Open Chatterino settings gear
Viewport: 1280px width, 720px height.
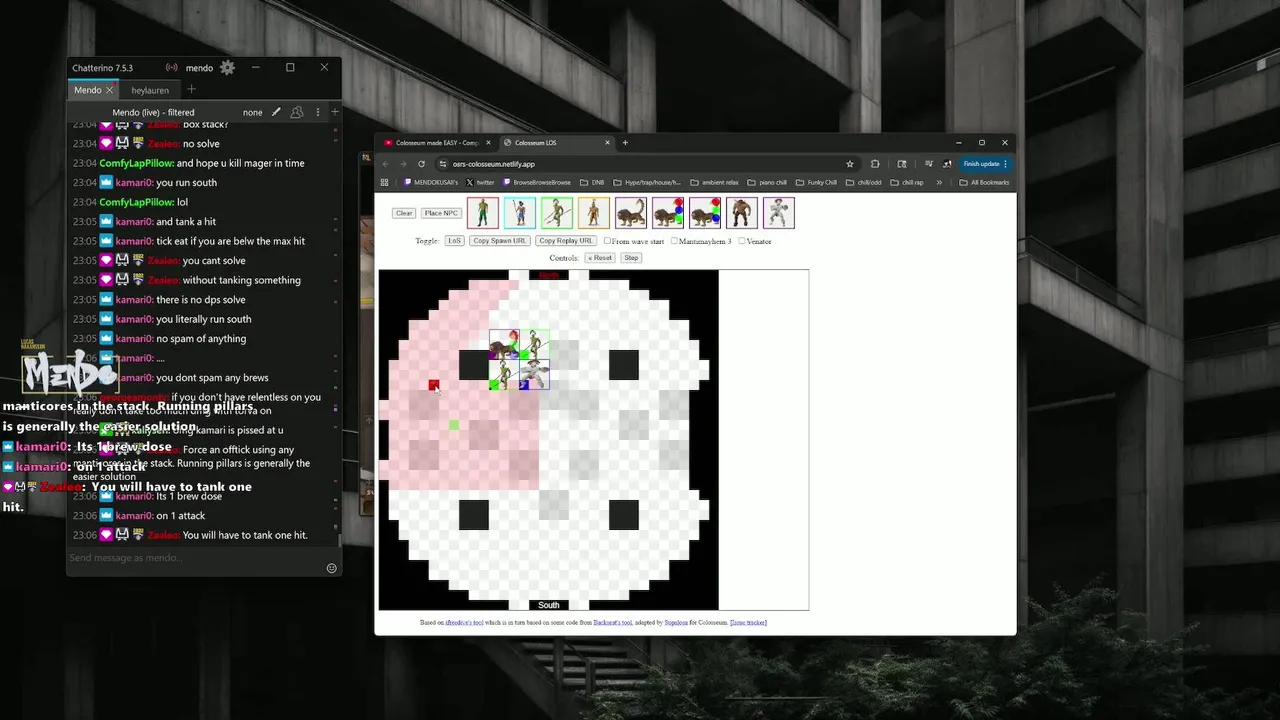(227, 68)
